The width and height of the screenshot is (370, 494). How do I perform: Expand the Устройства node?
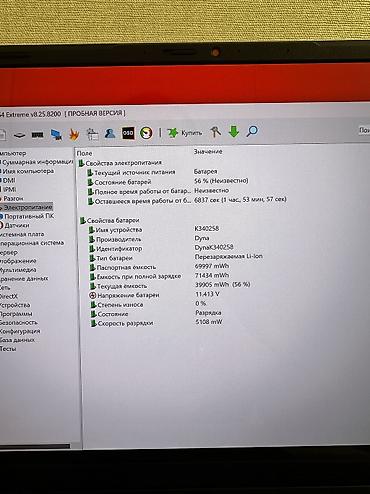point(15,305)
